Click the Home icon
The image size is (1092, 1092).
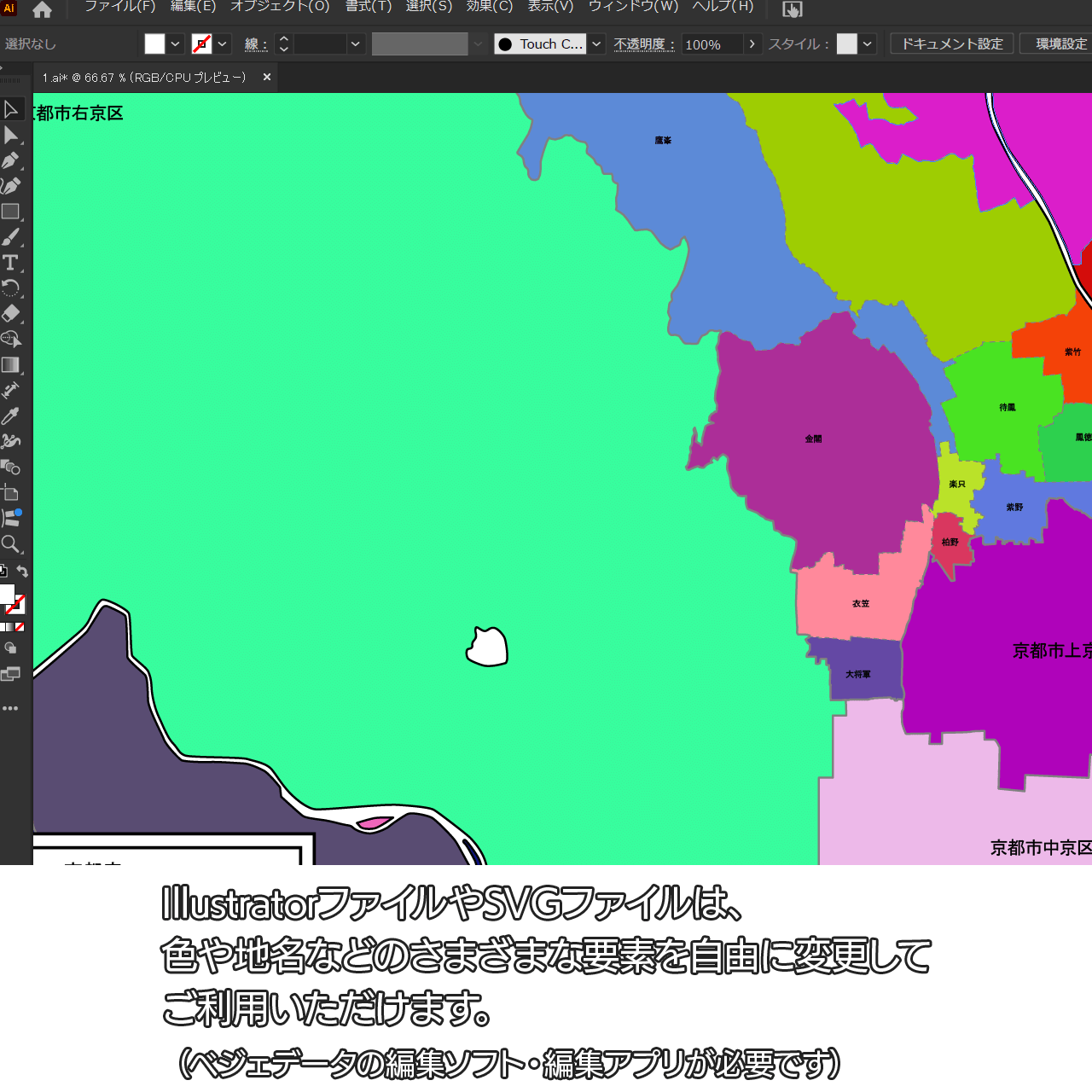(42, 10)
